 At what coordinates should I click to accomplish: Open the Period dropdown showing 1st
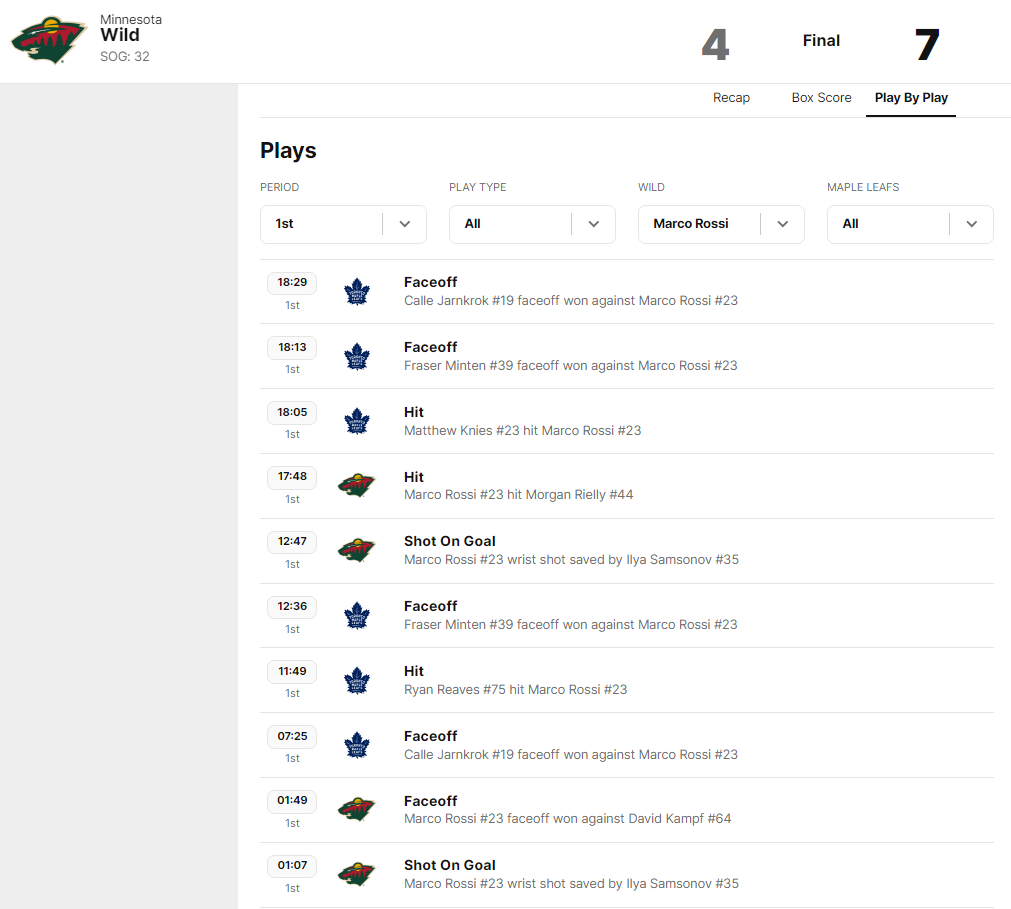[343, 224]
